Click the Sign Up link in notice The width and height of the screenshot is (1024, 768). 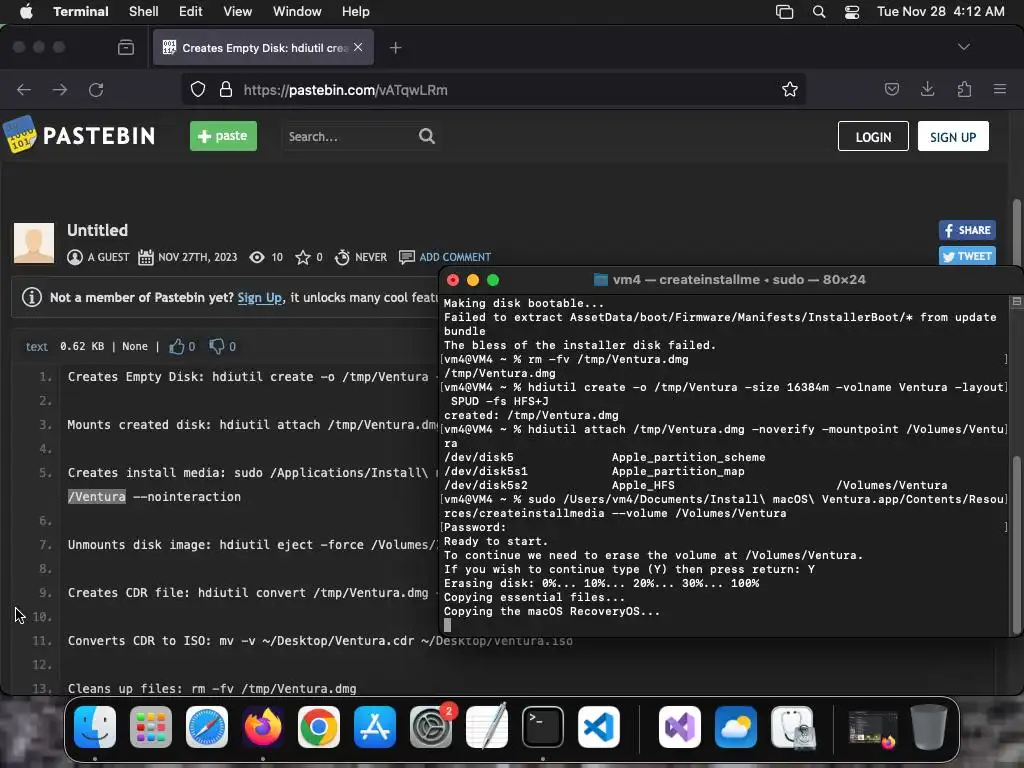click(x=259, y=298)
